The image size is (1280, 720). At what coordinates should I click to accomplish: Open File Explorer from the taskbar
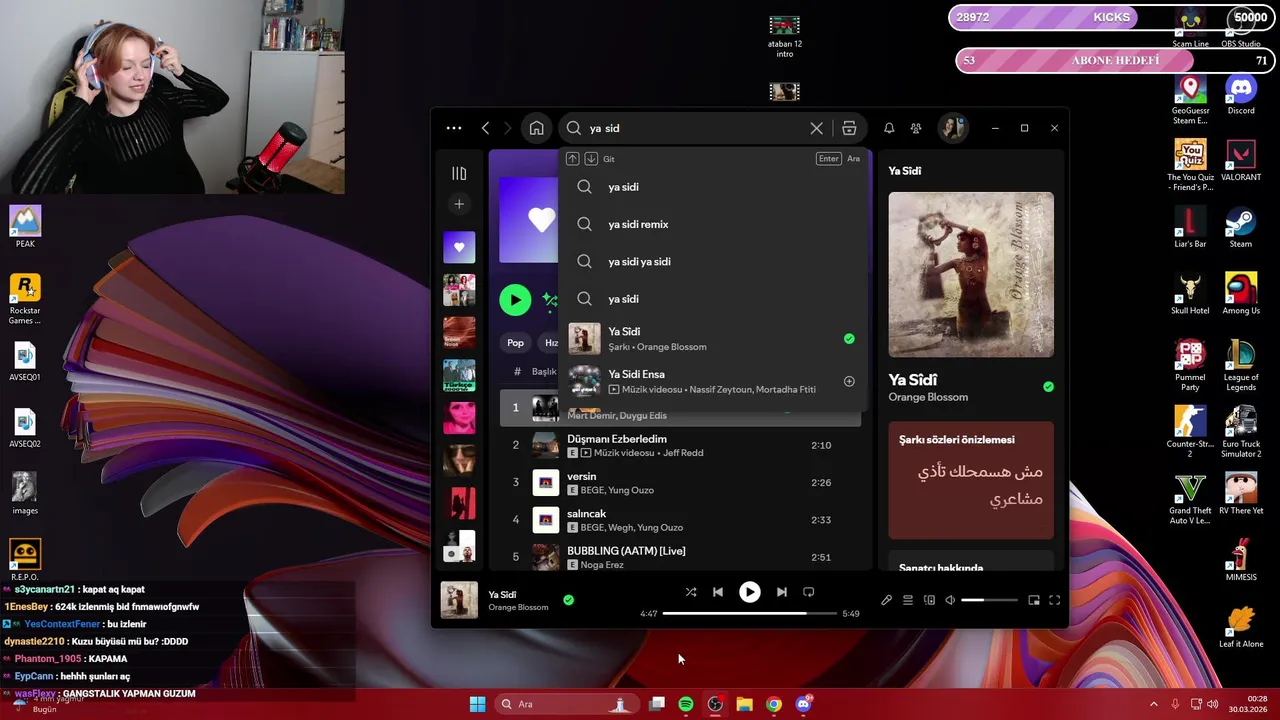(744, 704)
